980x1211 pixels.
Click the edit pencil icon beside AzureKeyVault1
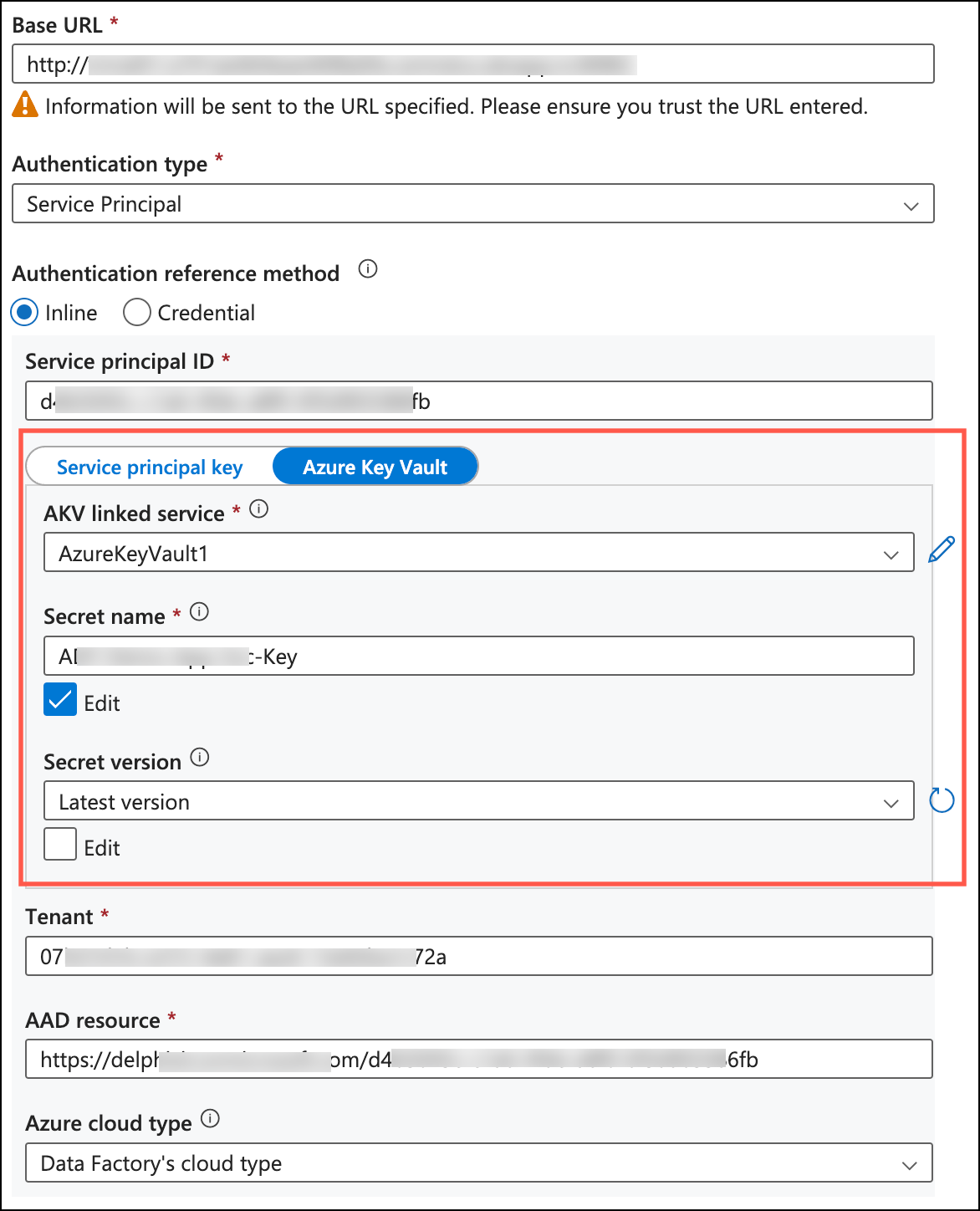coord(942,550)
